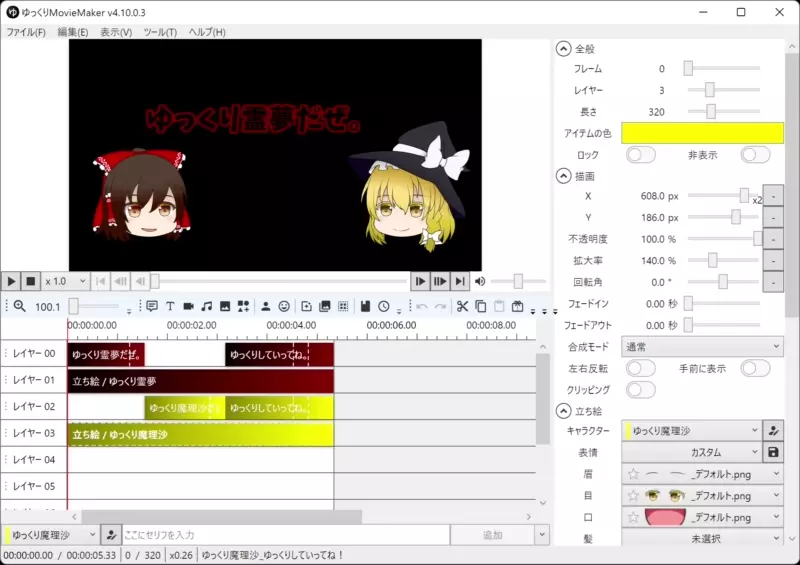Click the add audio music note icon
This screenshot has width=800, height=565.
pyautogui.click(x=206, y=307)
